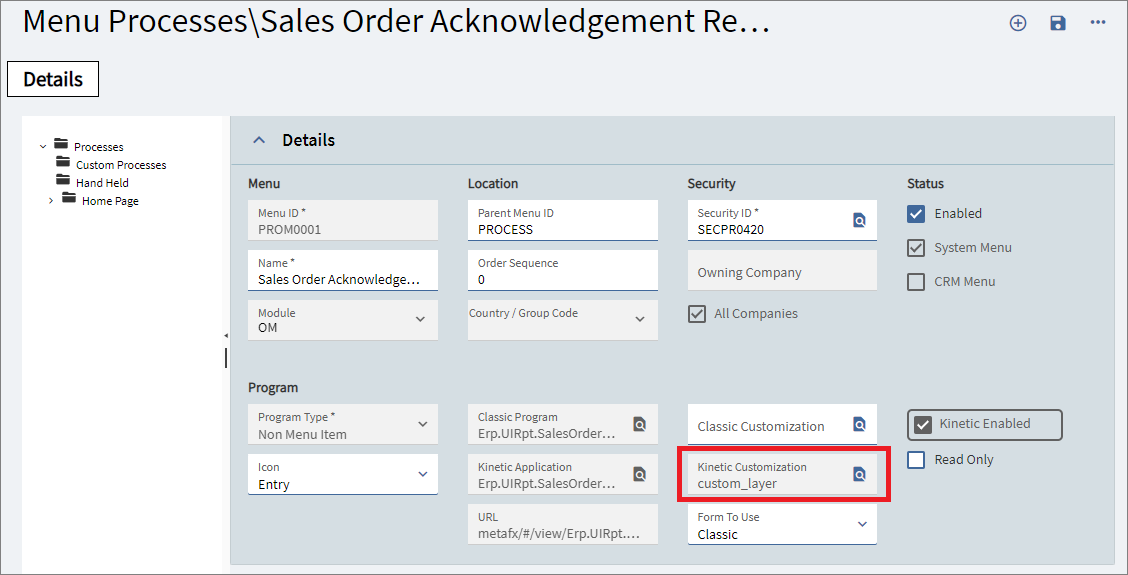Click the Parent Menu ID field
This screenshot has width=1128, height=575.
point(562,229)
